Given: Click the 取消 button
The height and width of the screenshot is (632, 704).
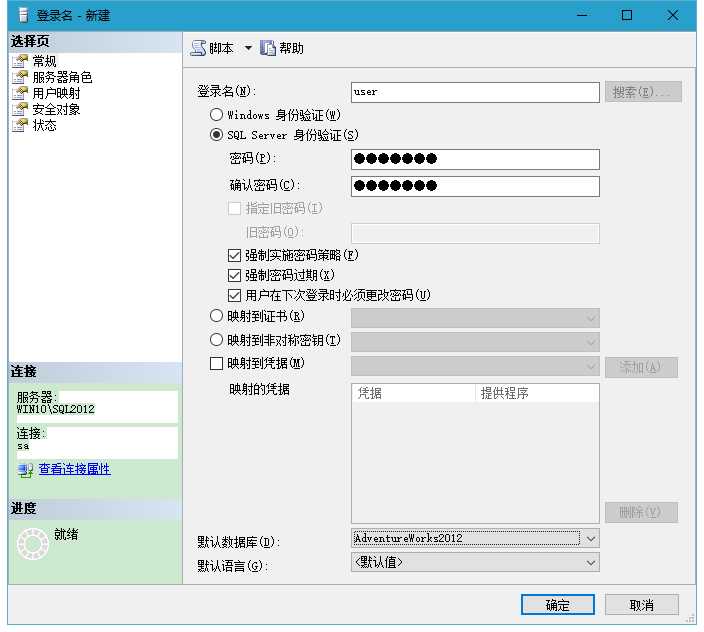Looking at the screenshot, I should 642,605.
